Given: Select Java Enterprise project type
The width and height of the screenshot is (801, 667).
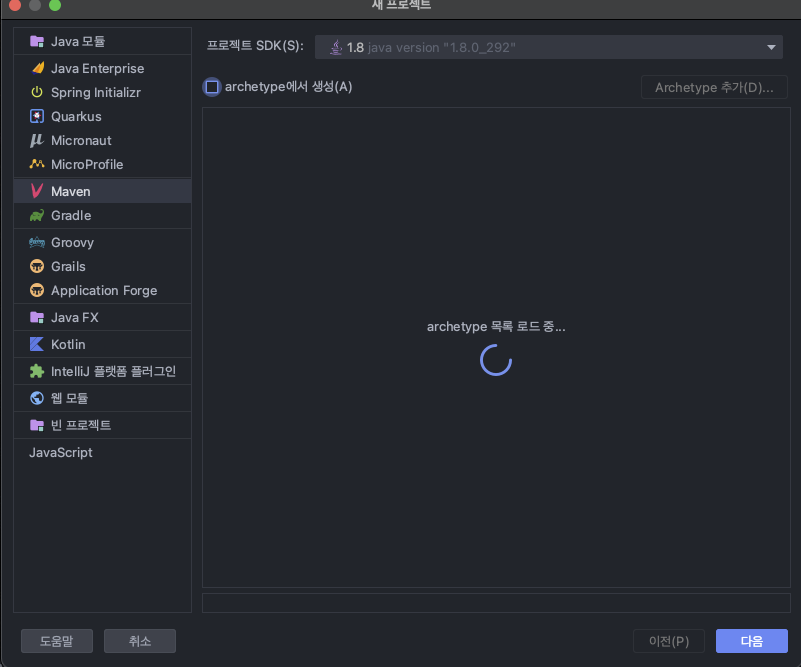Looking at the screenshot, I should click(103, 68).
